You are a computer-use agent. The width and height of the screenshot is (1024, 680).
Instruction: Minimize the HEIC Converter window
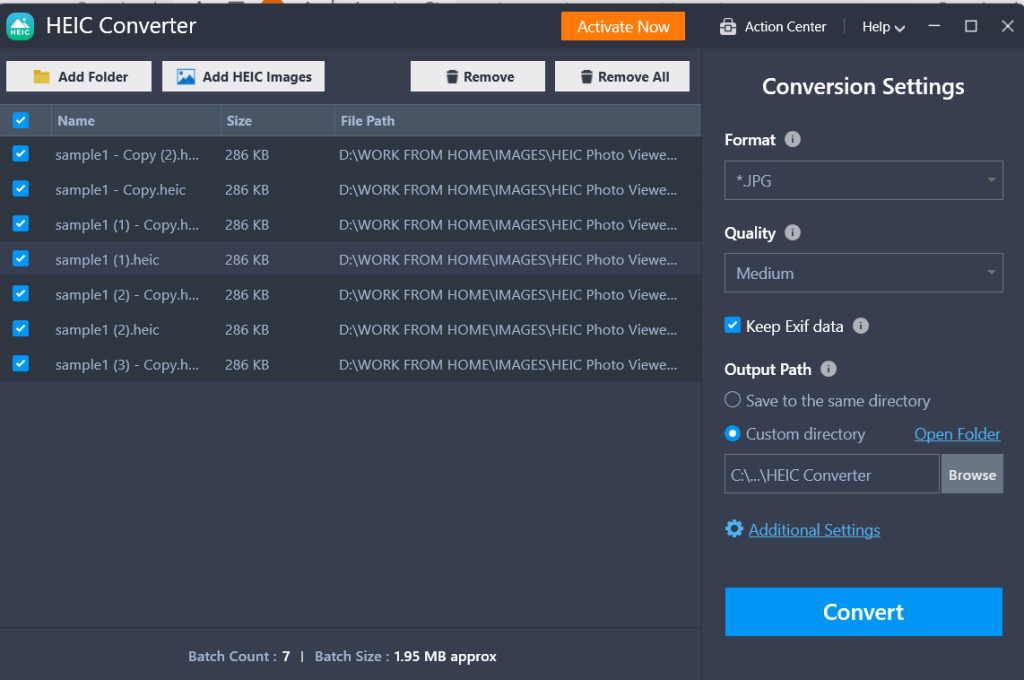pyautogui.click(x=935, y=26)
